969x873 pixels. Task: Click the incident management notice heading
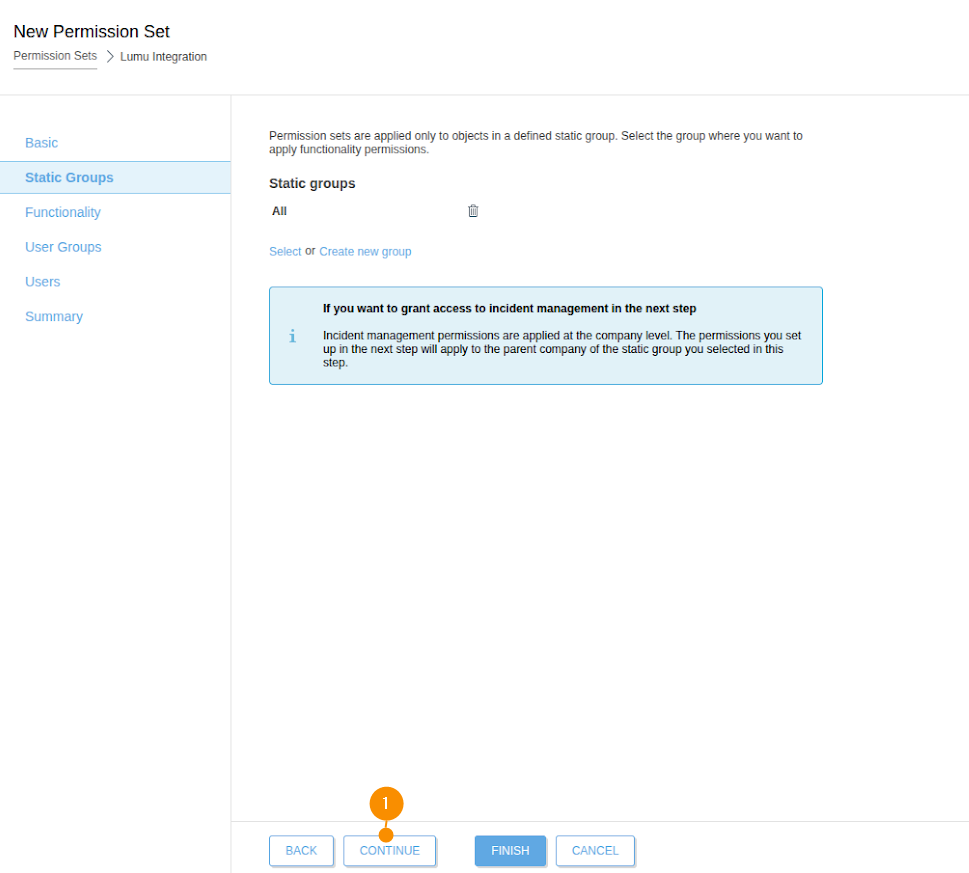click(509, 309)
